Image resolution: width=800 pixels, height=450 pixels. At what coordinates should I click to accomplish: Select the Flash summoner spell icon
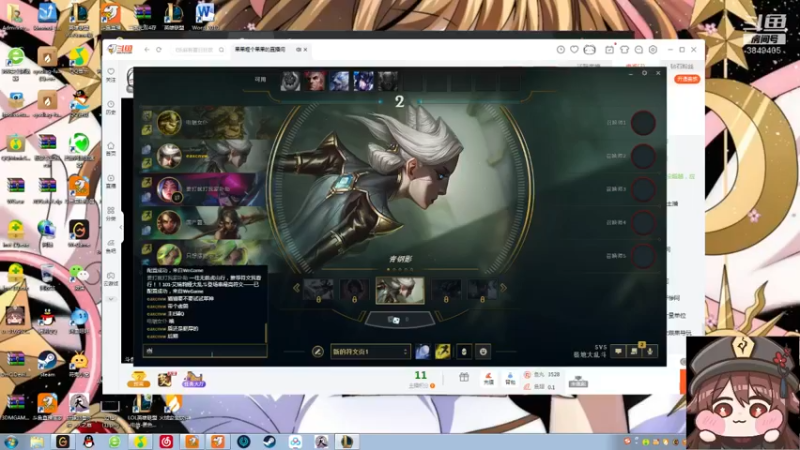click(x=442, y=352)
